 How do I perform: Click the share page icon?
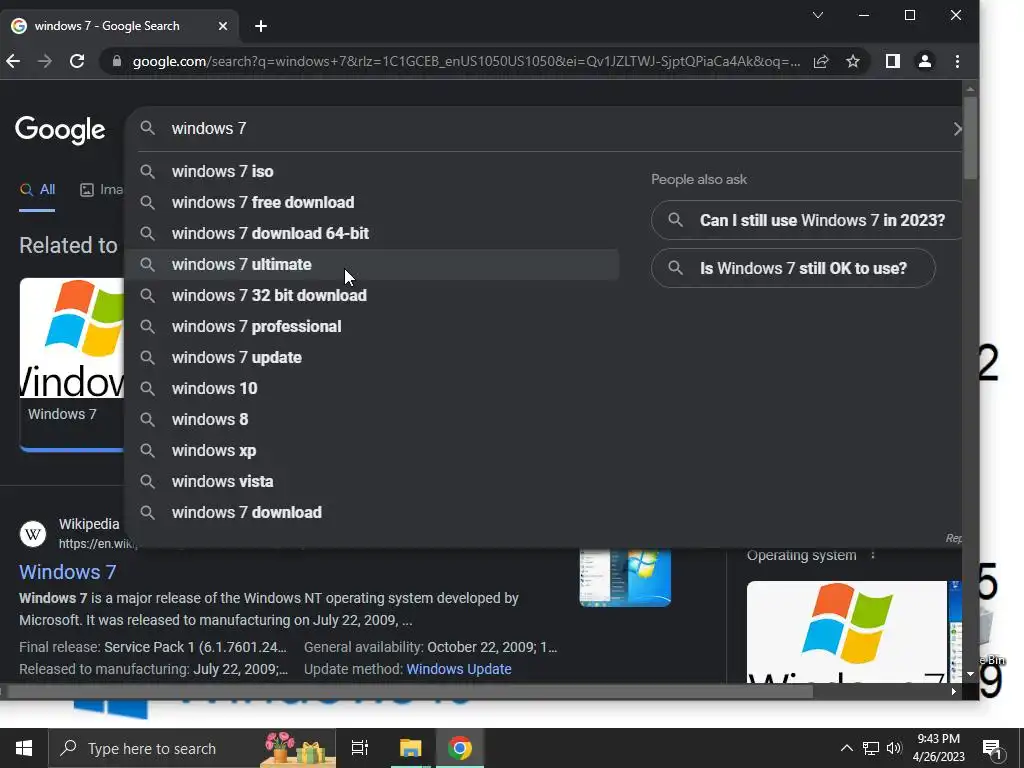click(821, 61)
